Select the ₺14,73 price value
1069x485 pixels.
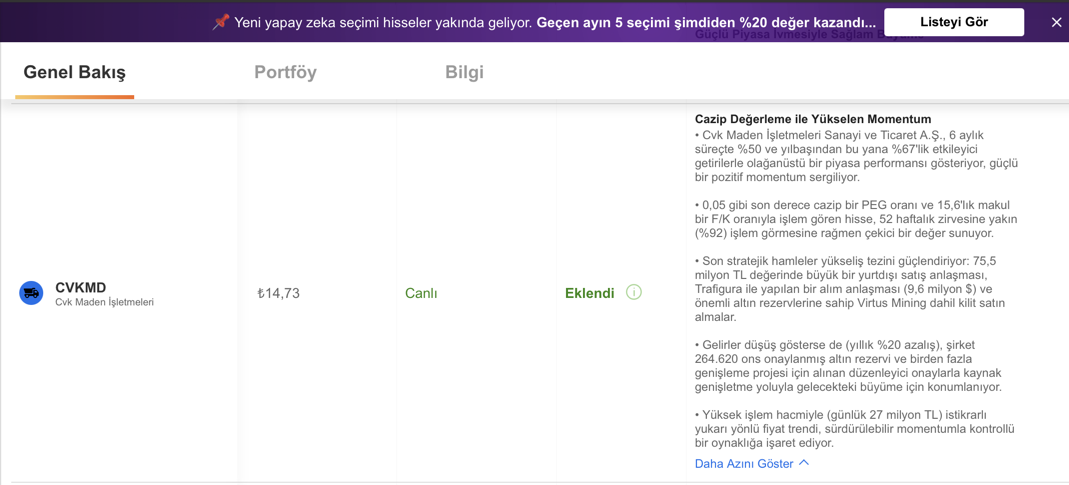(277, 293)
